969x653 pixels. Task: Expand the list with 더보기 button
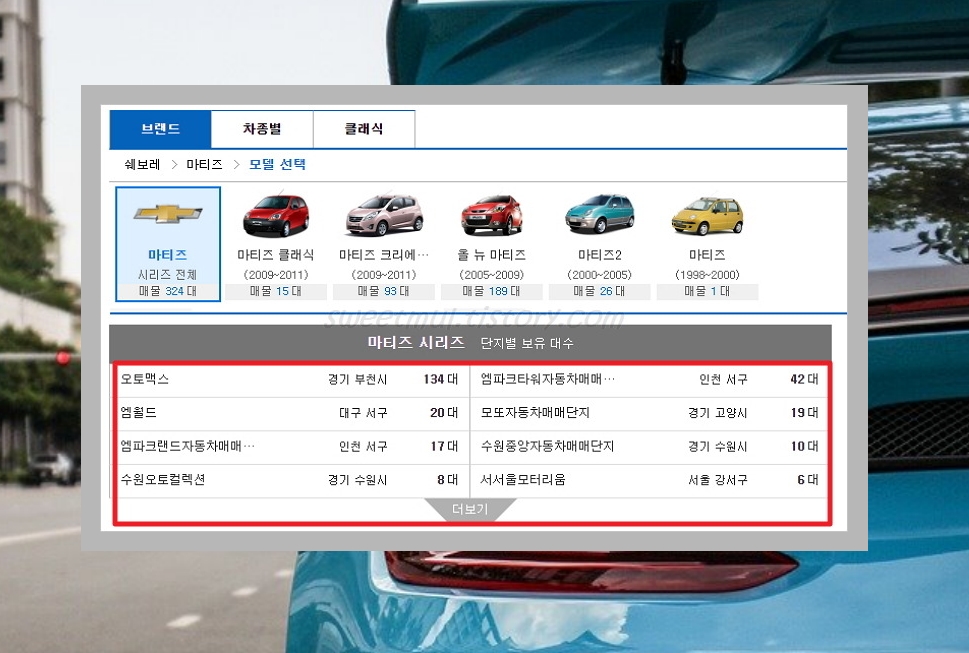(x=470, y=510)
